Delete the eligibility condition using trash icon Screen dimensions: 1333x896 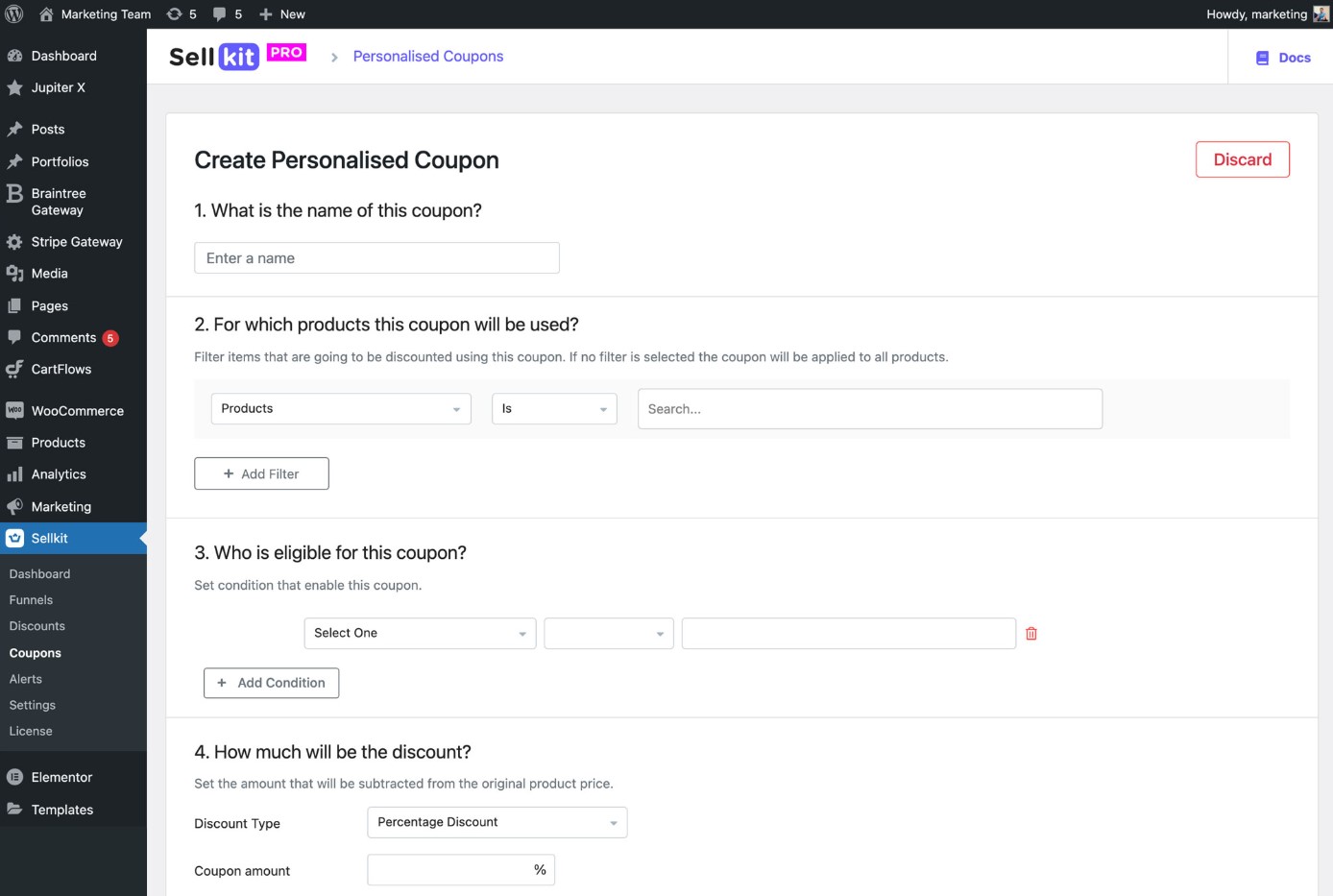point(1031,633)
